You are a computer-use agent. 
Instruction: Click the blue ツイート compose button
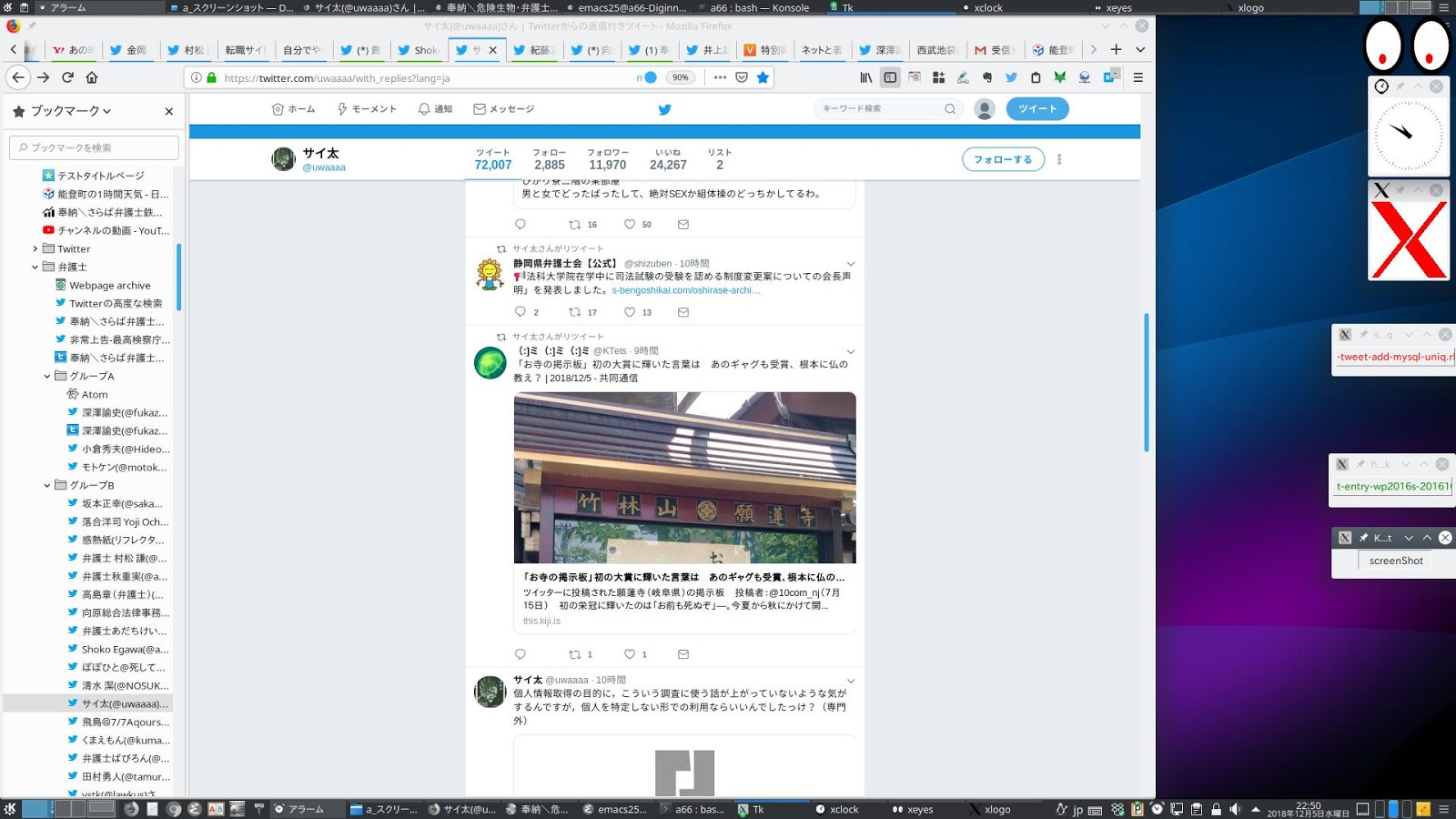(1037, 108)
